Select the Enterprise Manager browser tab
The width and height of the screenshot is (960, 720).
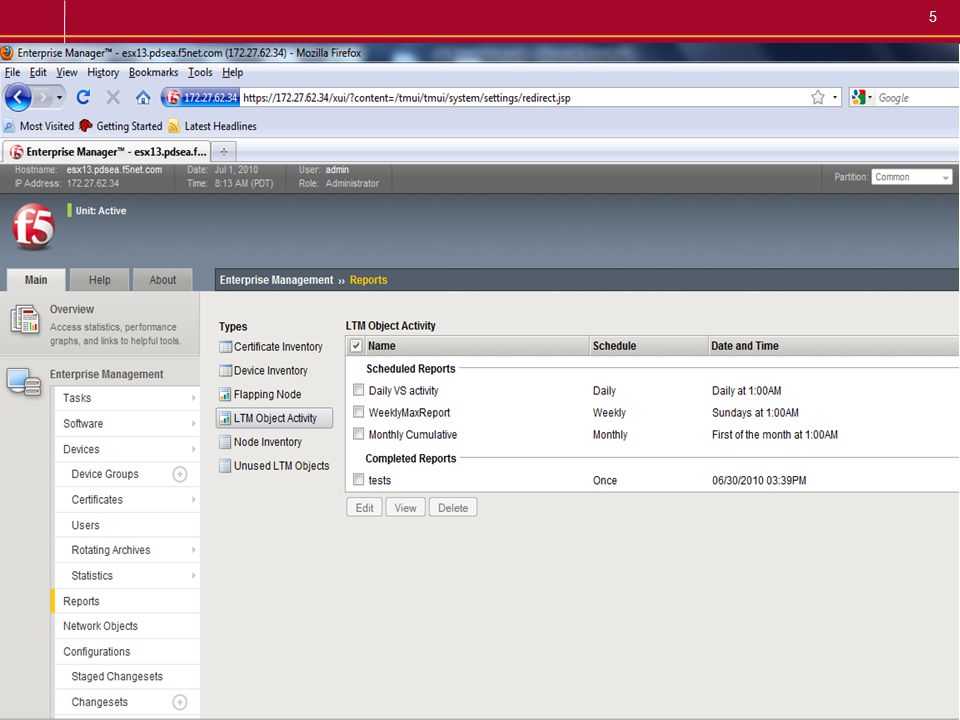coord(108,151)
